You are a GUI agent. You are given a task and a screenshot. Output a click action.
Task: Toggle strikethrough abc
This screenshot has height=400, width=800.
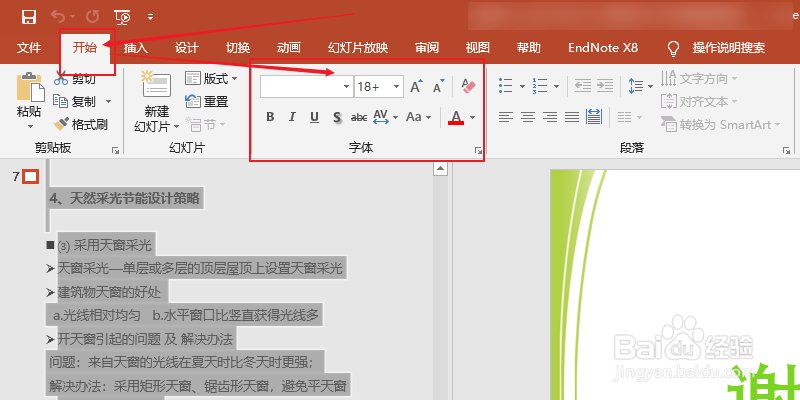[x=359, y=117]
